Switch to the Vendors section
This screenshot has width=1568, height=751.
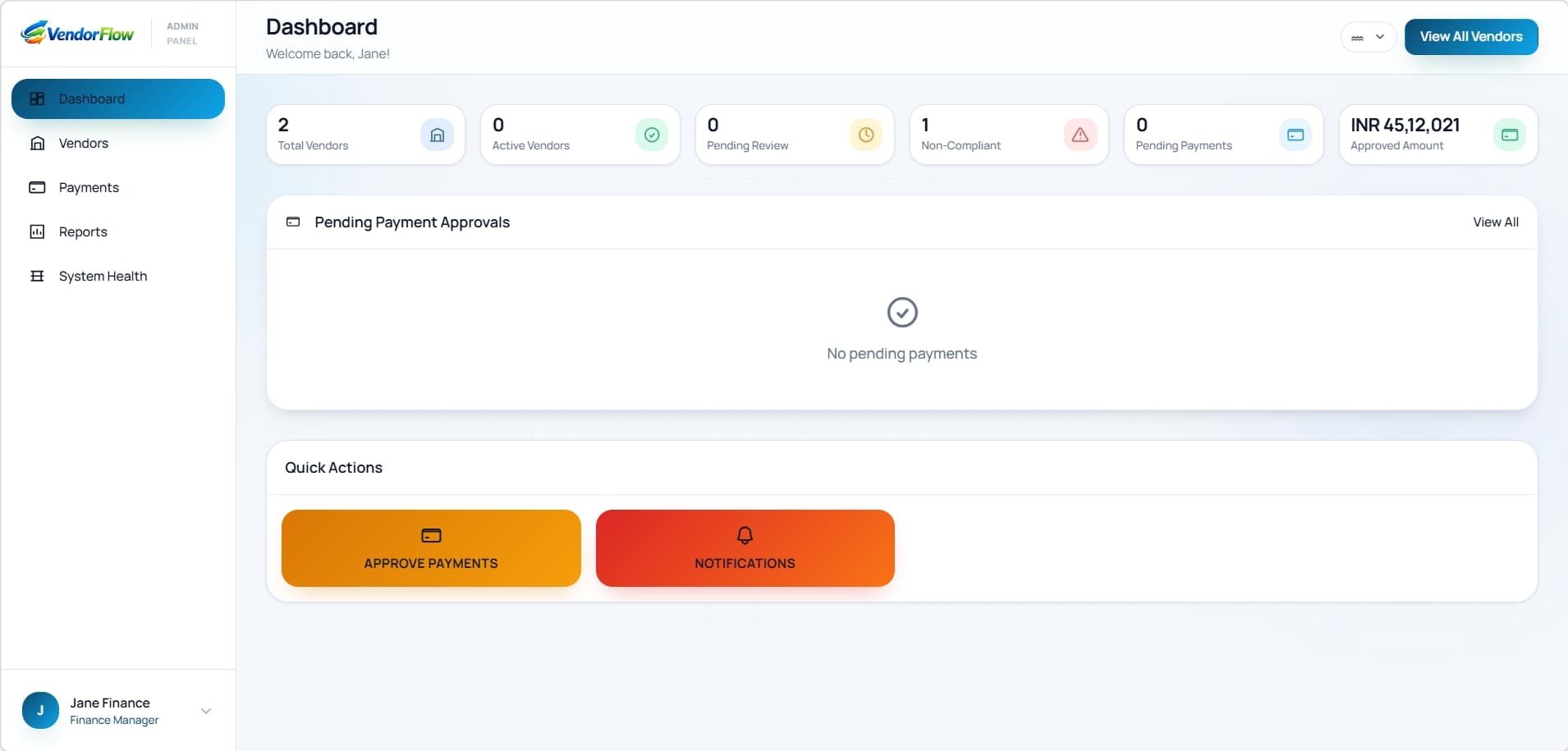click(x=83, y=143)
